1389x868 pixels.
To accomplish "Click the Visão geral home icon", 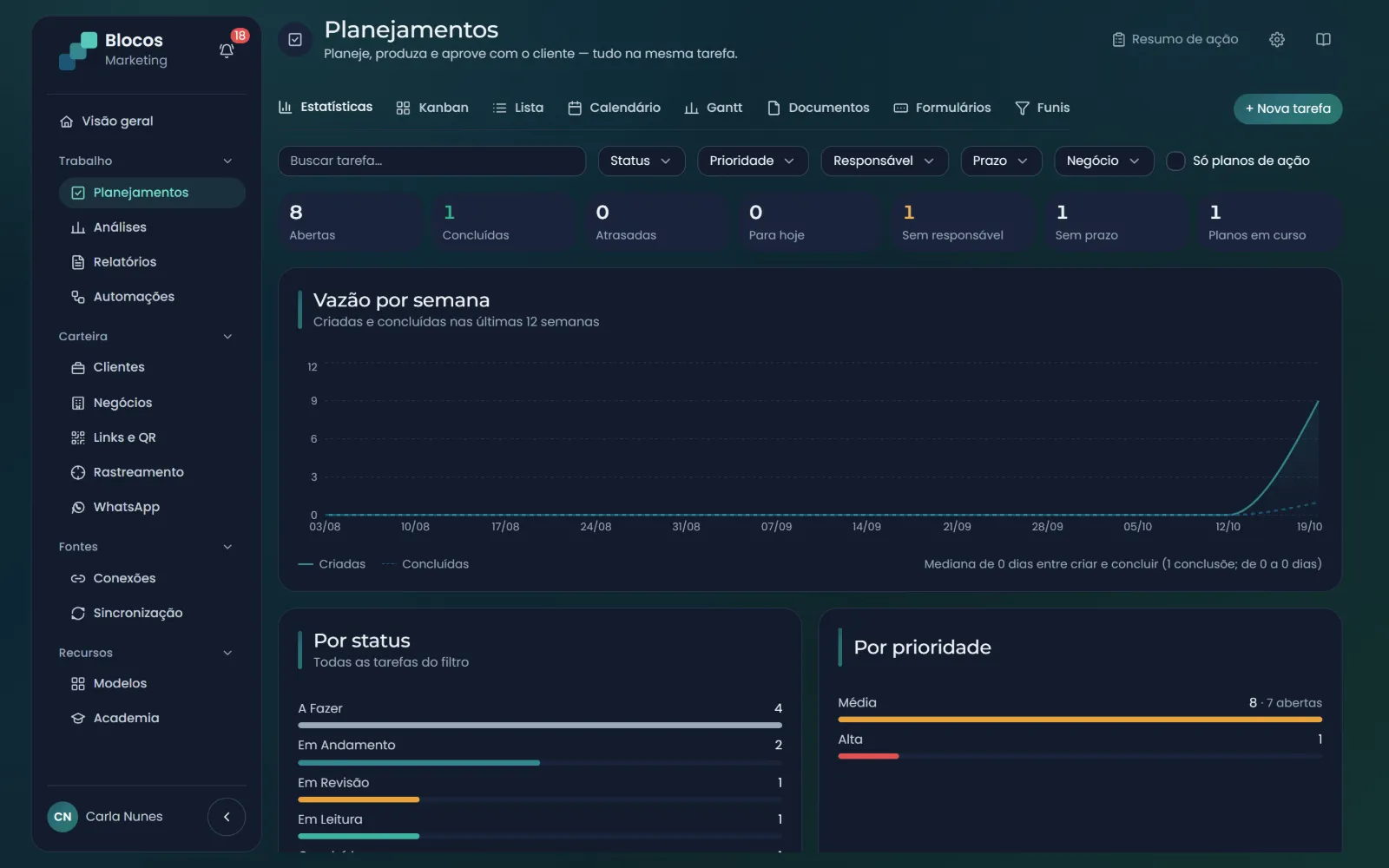I will pos(66,122).
